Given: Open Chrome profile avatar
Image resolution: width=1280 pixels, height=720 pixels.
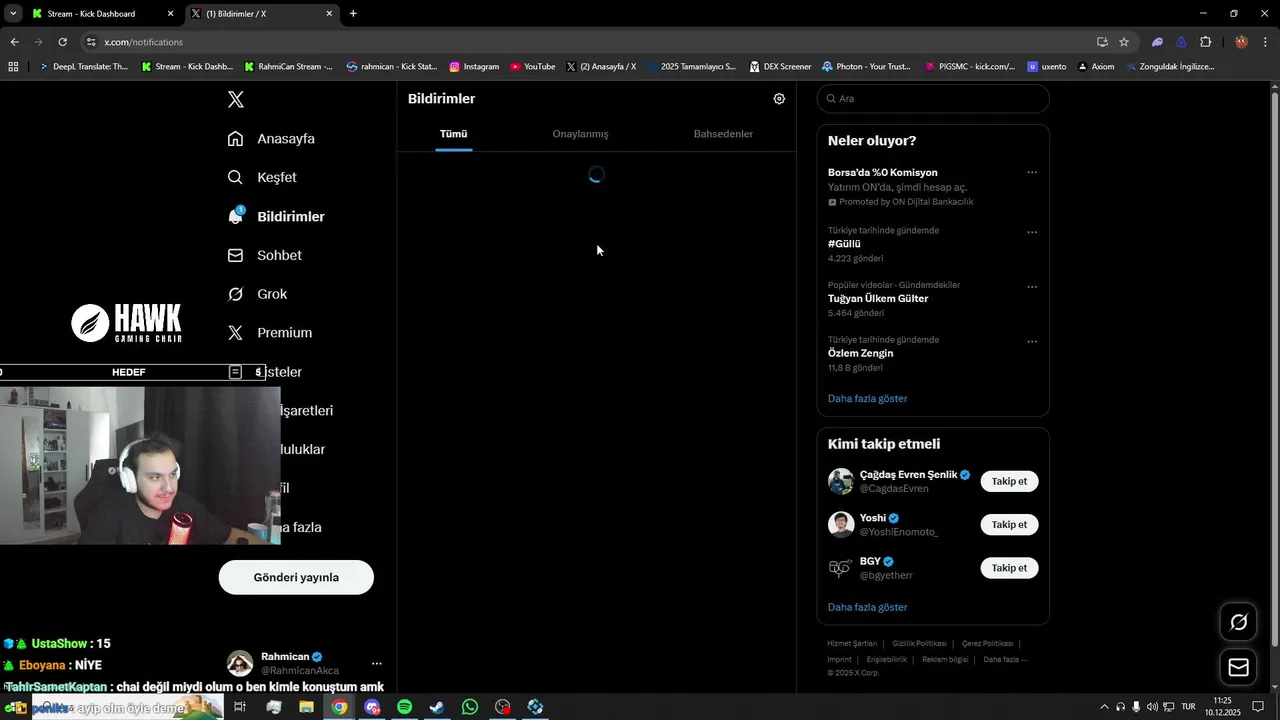Looking at the screenshot, I should point(1241,42).
